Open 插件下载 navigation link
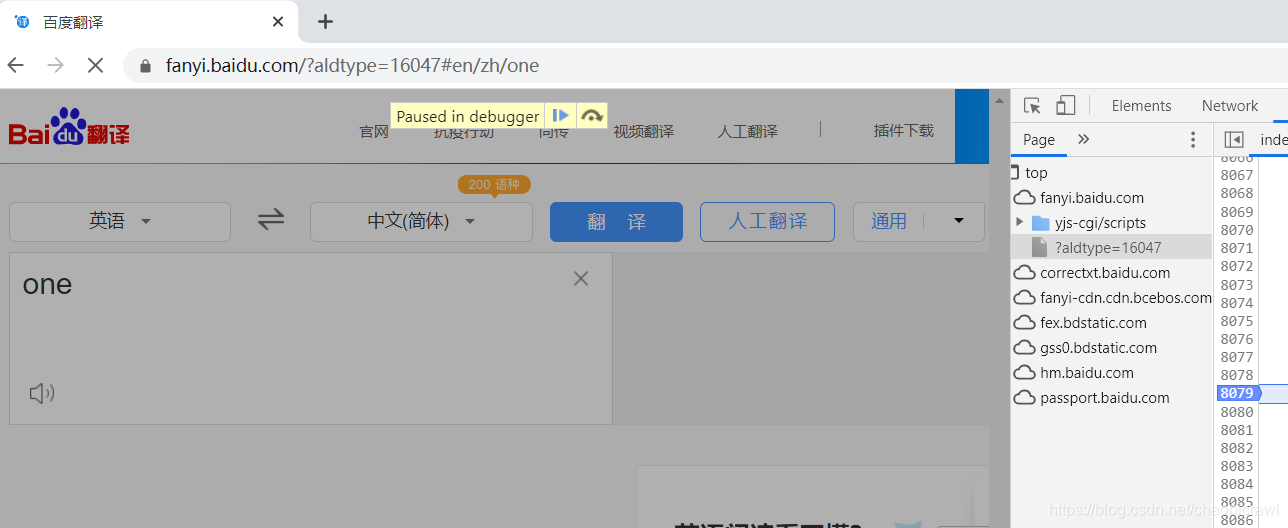The width and height of the screenshot is (1288, 528). click(x=903, y=131)
